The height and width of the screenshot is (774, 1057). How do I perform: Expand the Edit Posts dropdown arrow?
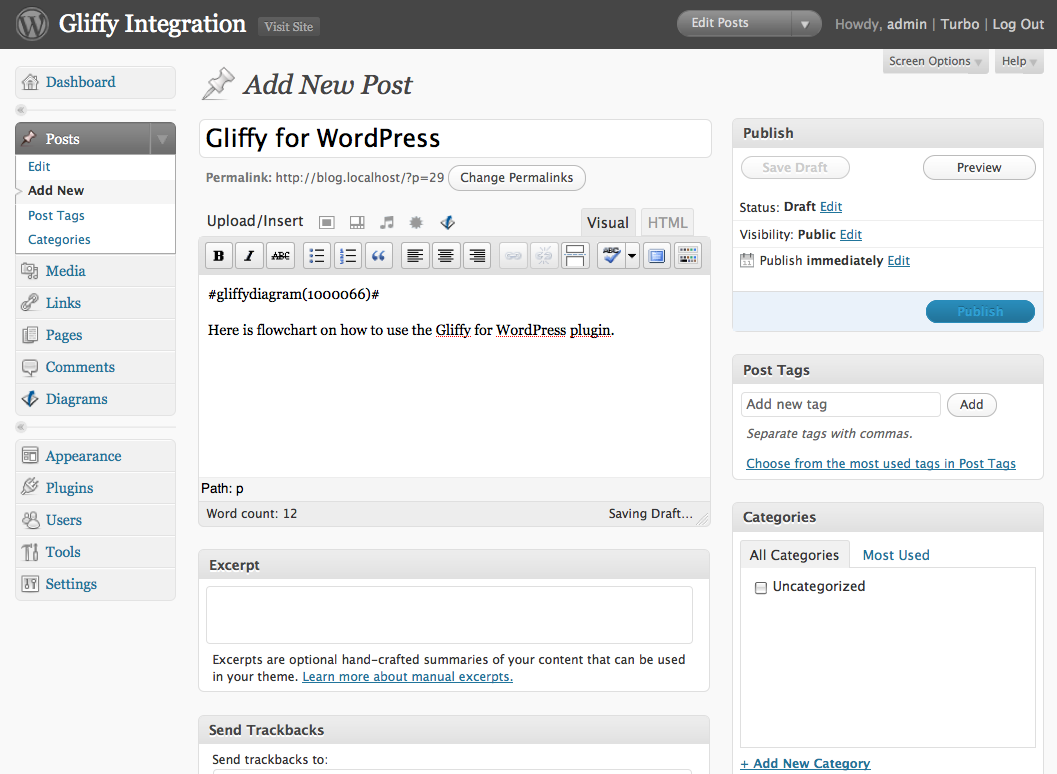(x=805, y=24)
